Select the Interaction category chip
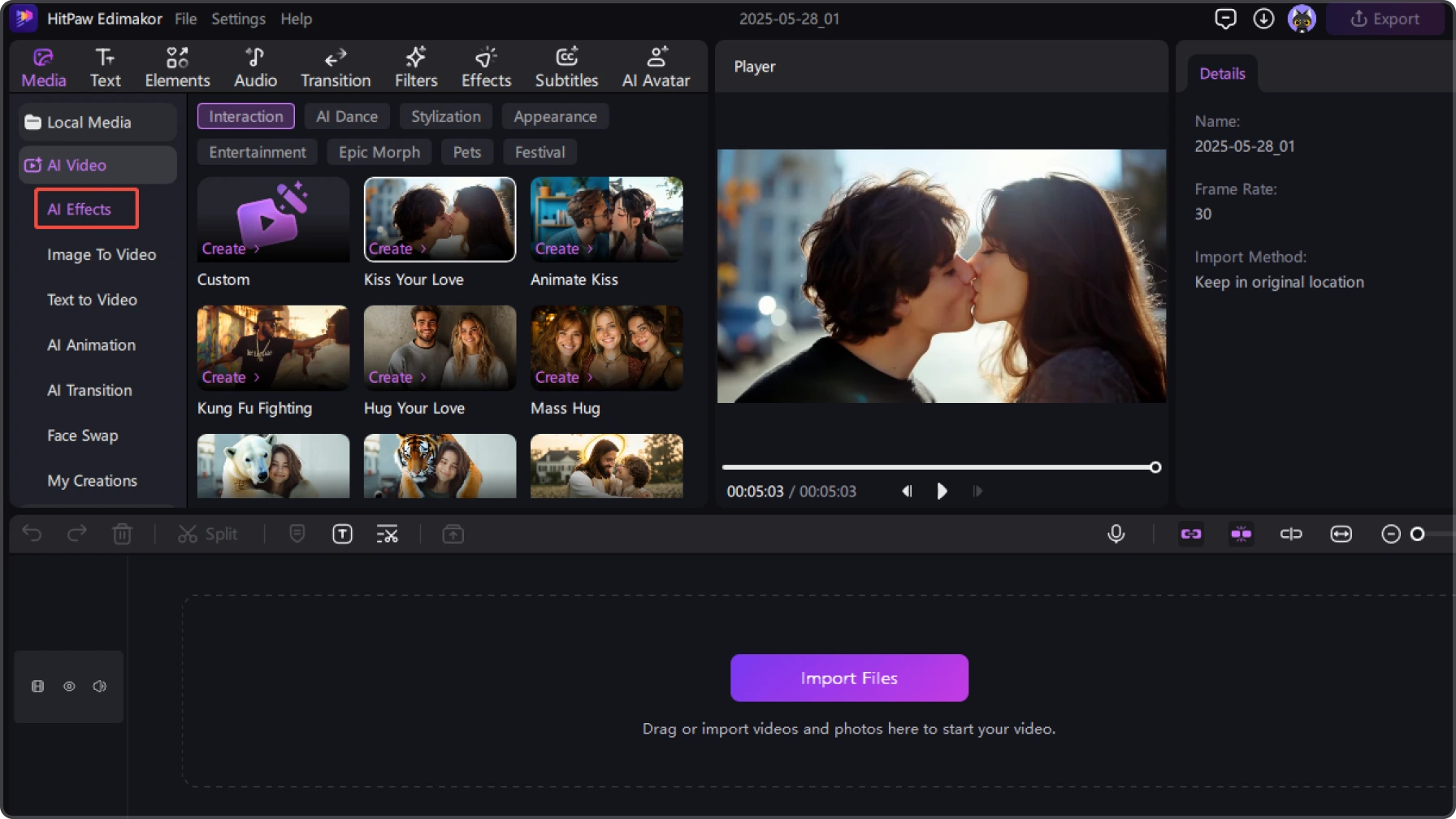The image size is (1456, 819). click(x=245, y=116)
